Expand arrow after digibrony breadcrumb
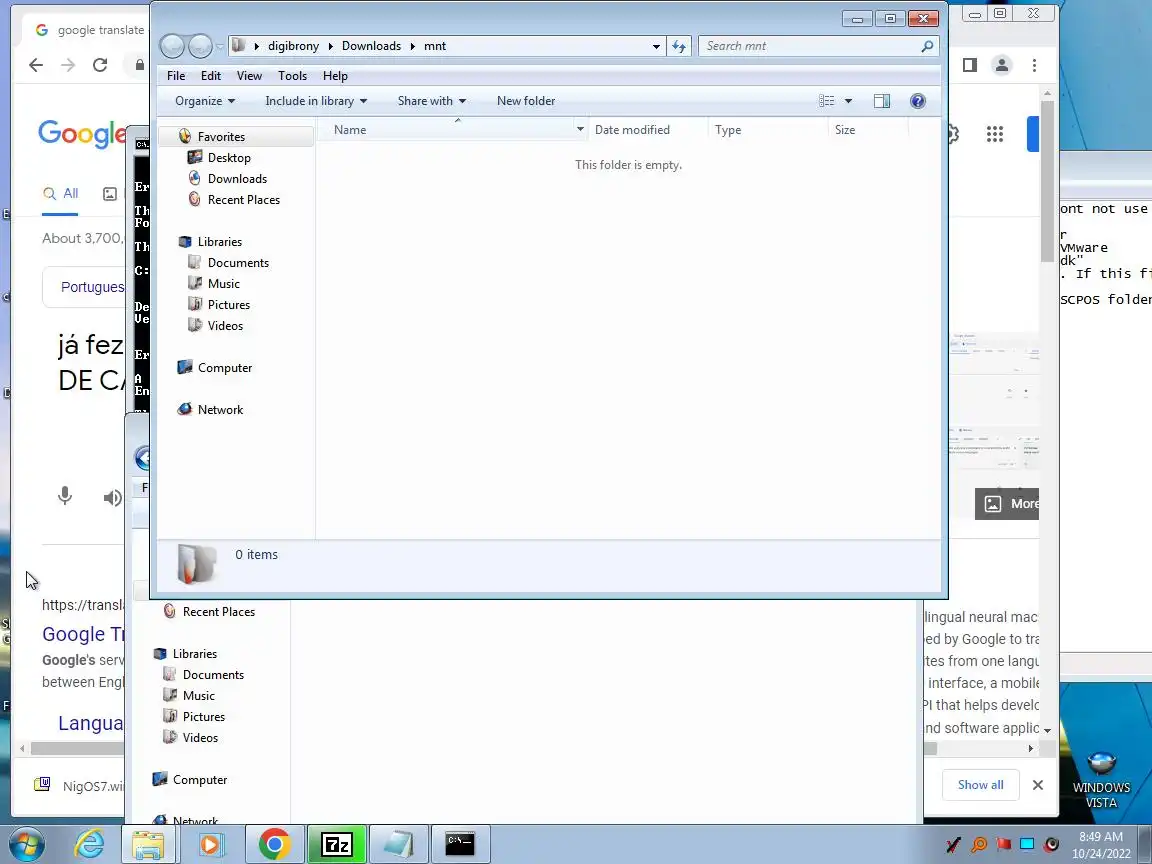 (331, 46)
